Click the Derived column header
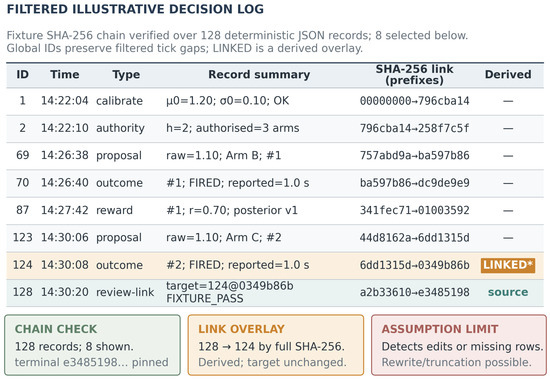Image resolution: width=550 pixels, height=379 pixels. (x=508, y=74)
